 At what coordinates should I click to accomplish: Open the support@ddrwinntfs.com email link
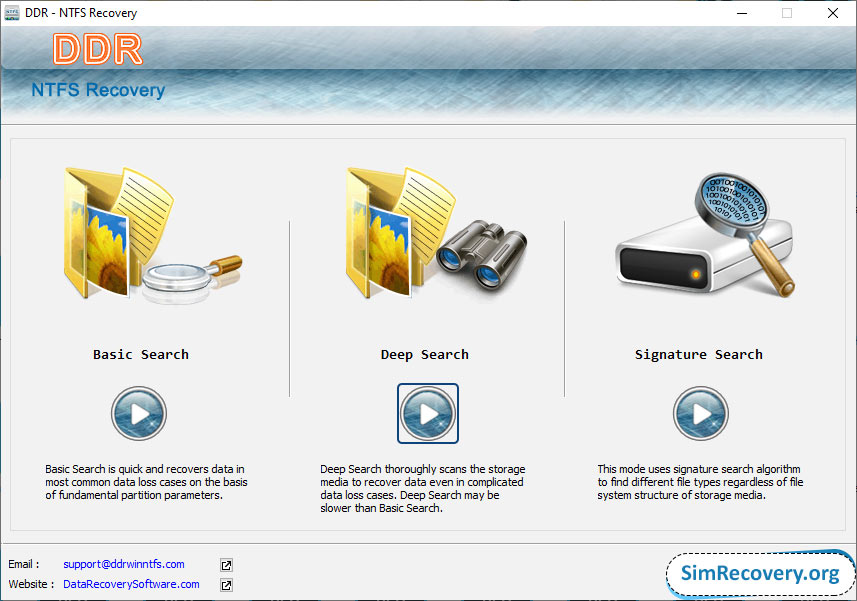[x=124, y=565]
